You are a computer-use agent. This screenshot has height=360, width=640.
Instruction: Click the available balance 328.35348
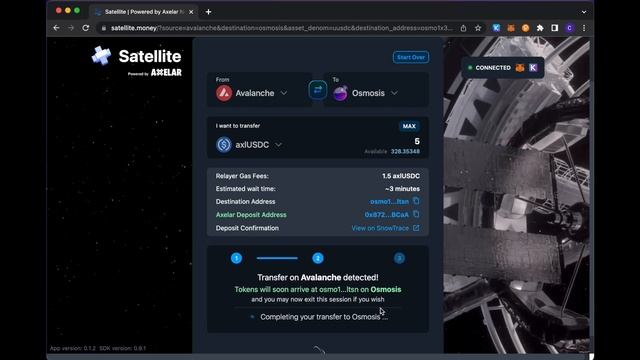[405, 151]
